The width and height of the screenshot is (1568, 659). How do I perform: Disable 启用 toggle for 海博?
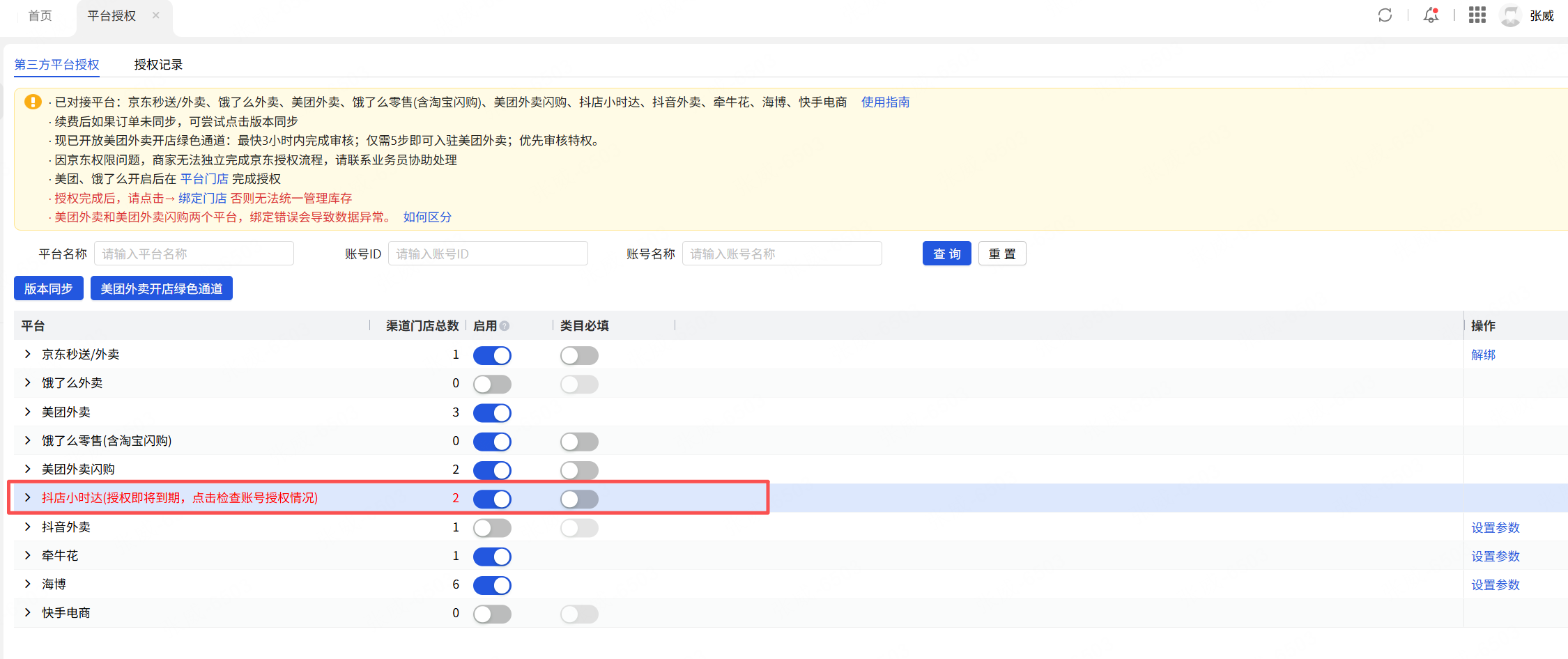[492, 585]
